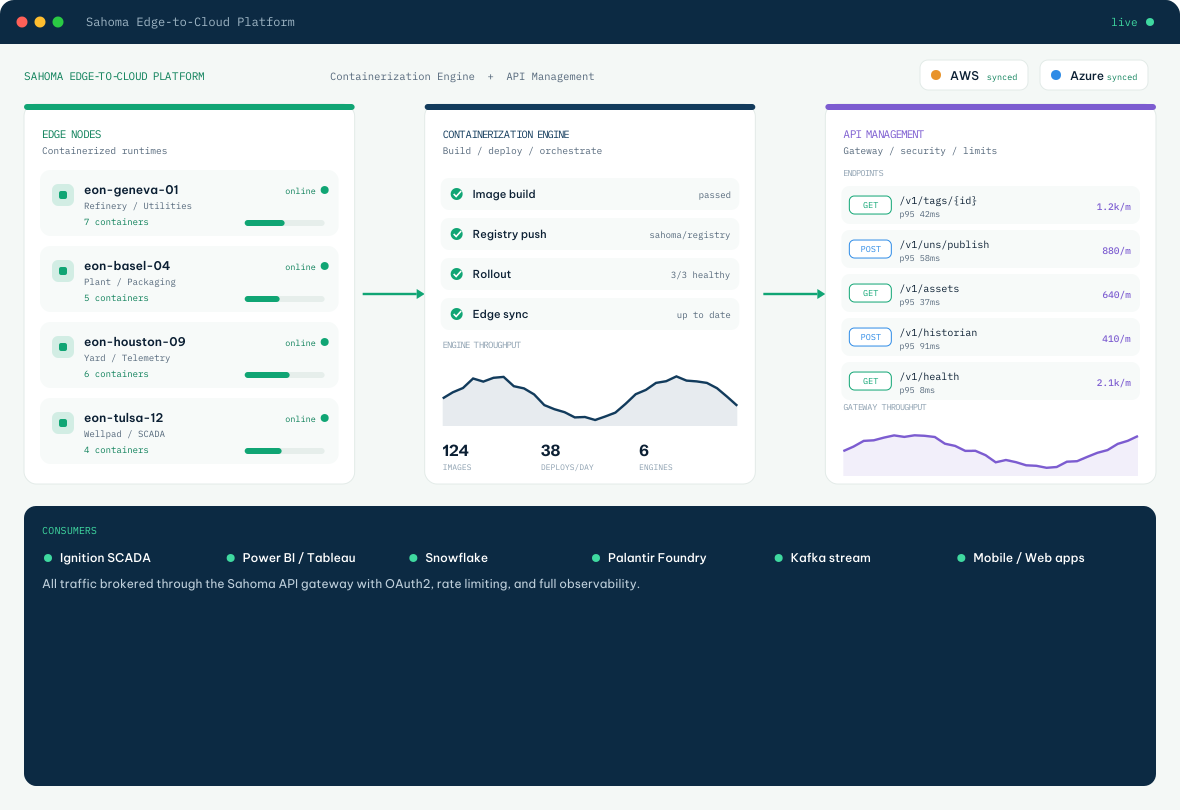The height and width of the screenshot is (810, 1180).
Task: Click the 7 containers label
Action: [x=116, y=222]
